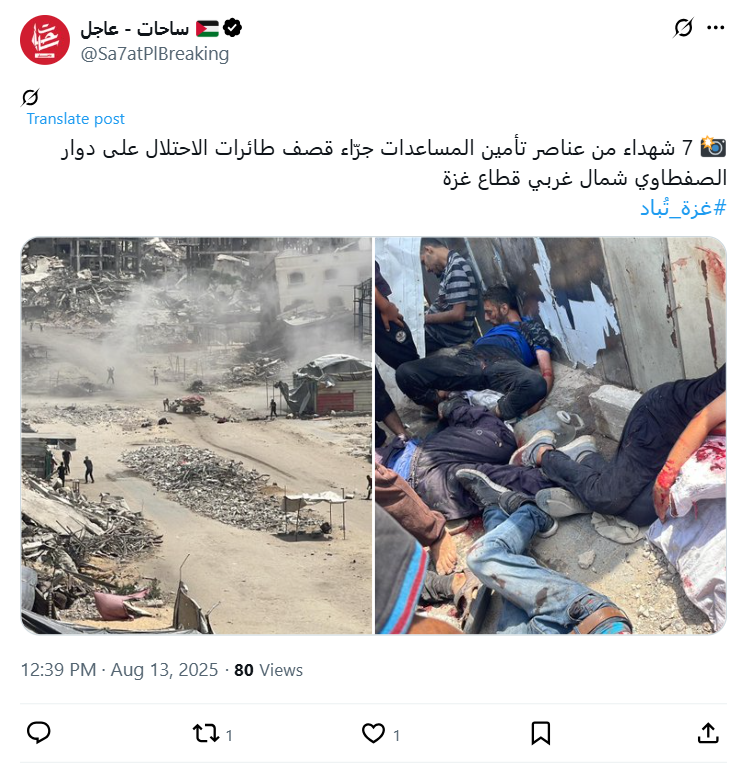This screenshot has height=763, width=747.
Task: Click the 12:39 PM Aug 13, 2025 timestamp
Action: (x=119, y=670)
